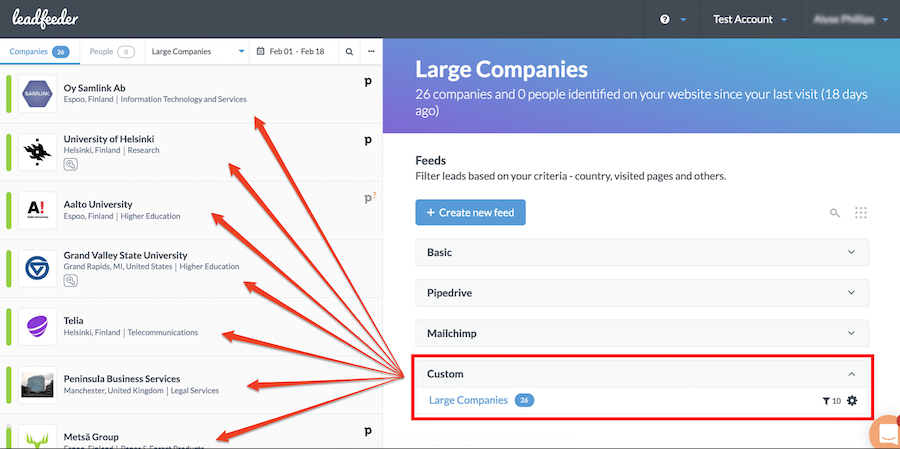Open the Test Account dropdown
The height and width of the screenshot is (449, 900).
(750, 20)
